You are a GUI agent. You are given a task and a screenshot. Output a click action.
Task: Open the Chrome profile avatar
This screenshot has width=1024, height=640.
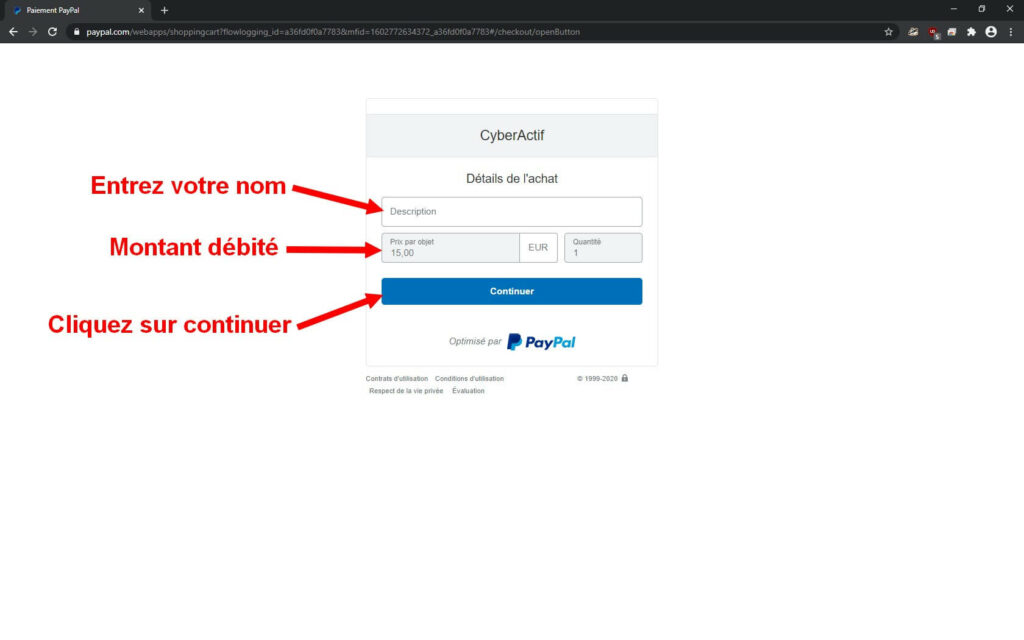[991, 31]
